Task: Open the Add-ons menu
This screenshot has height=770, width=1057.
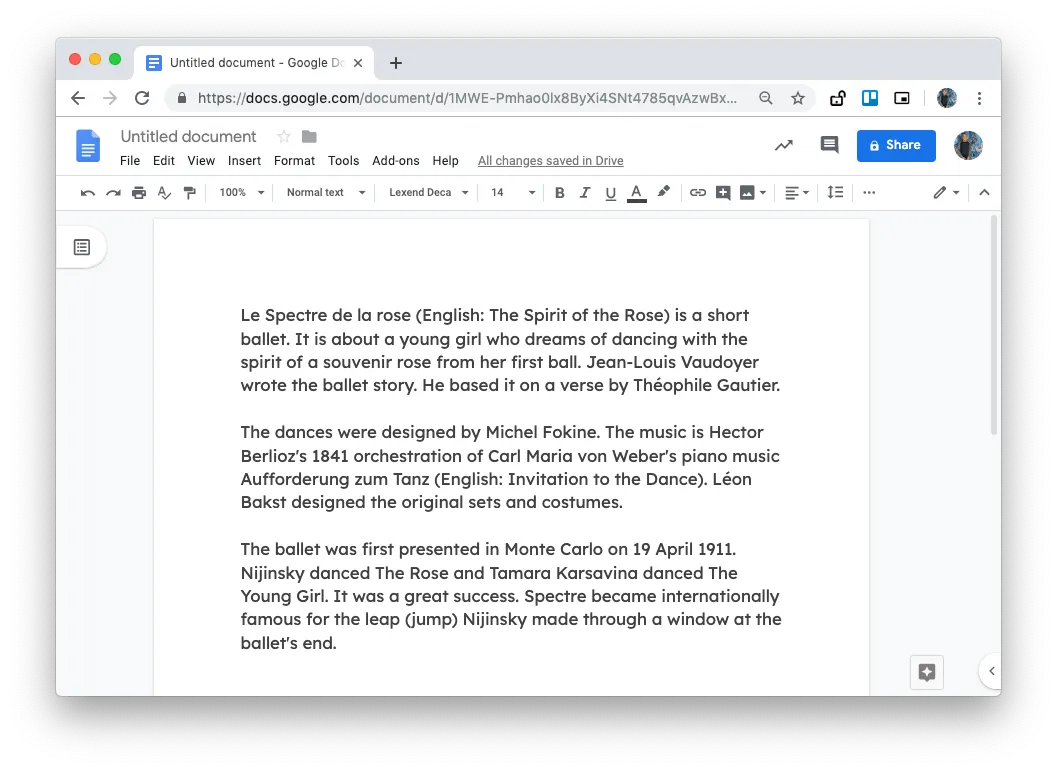Action: [x=396, y=160]
